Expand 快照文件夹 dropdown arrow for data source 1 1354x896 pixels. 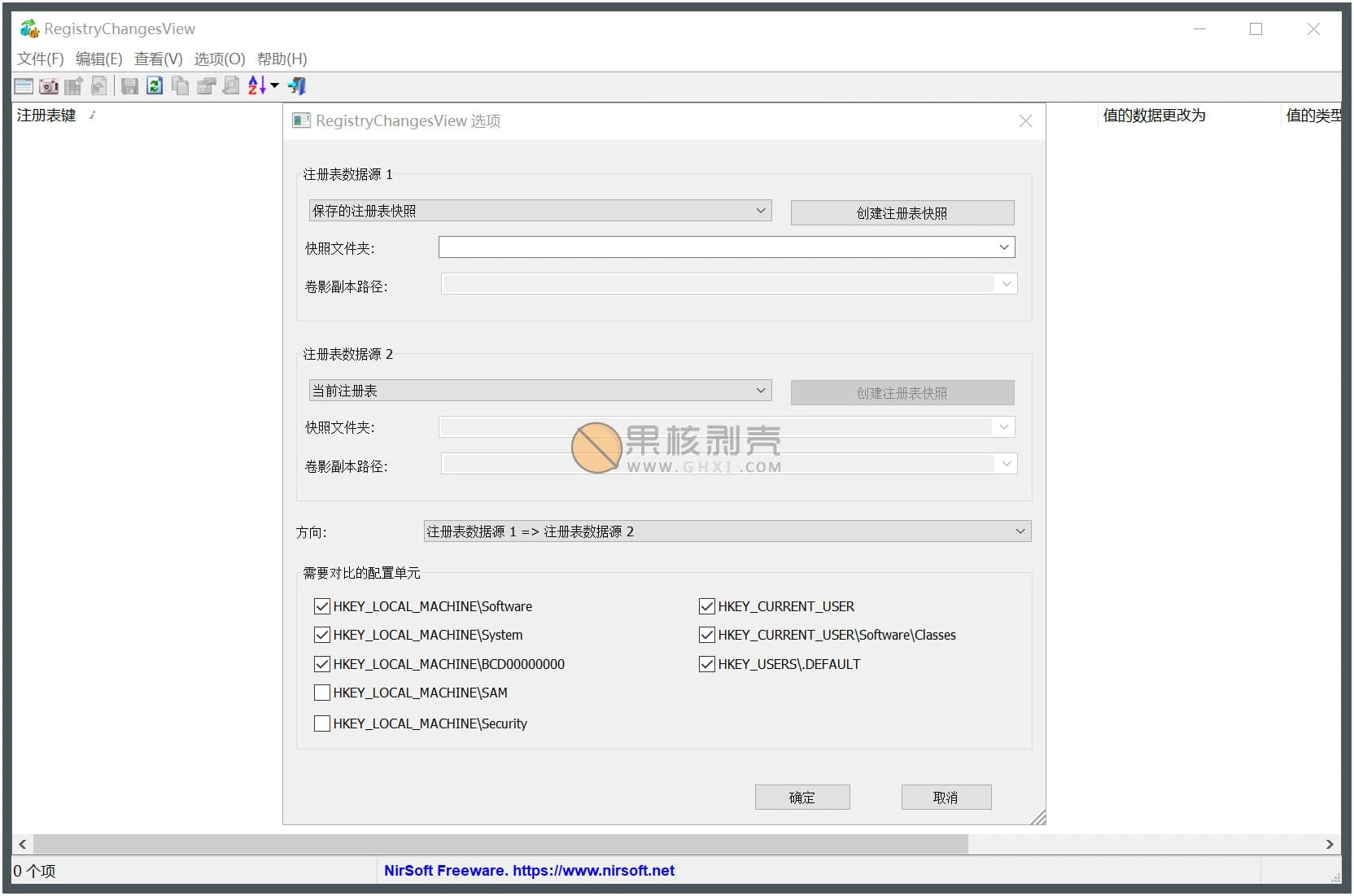click(1004, 247)
